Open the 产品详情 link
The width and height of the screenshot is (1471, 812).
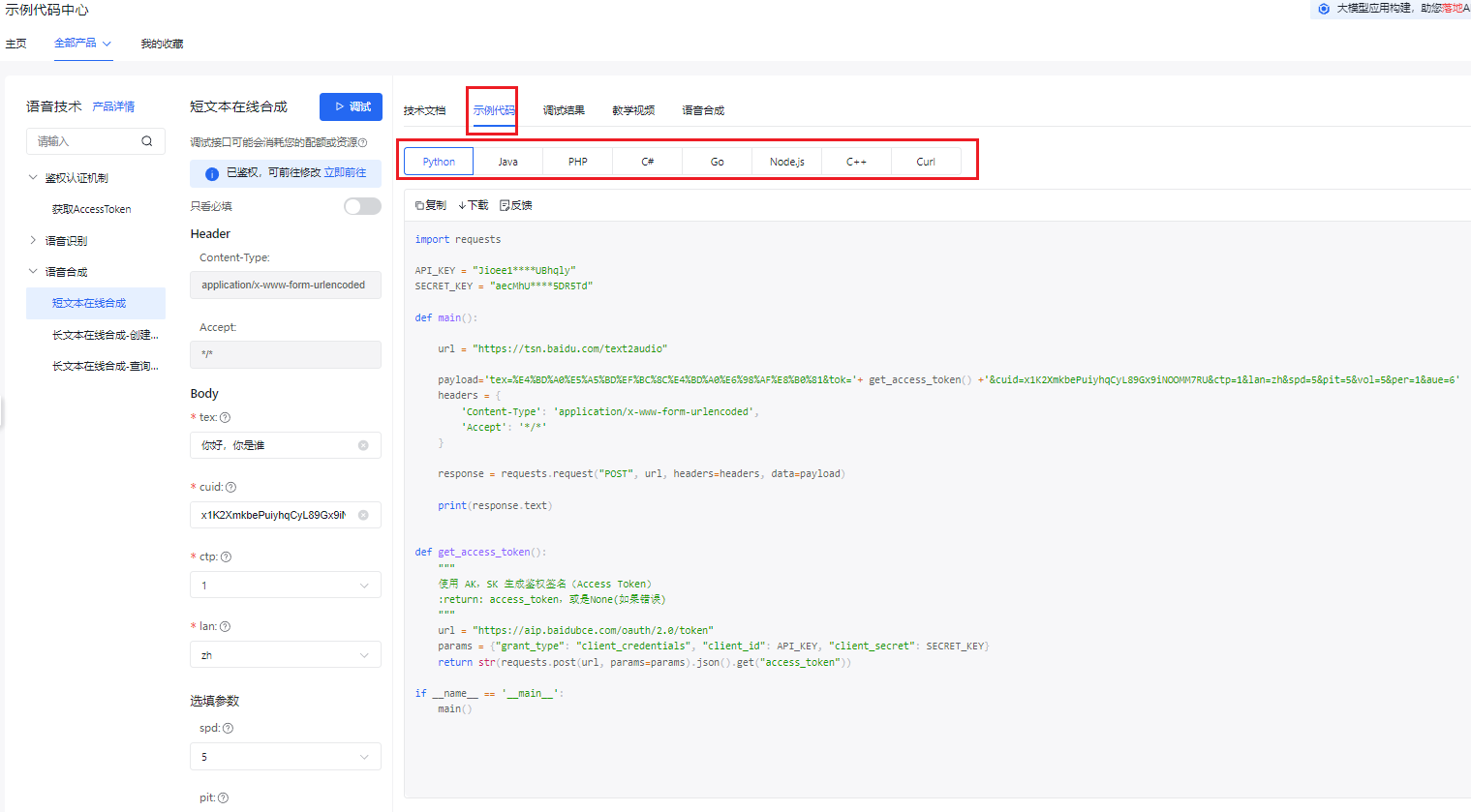[x=113, y=106]
